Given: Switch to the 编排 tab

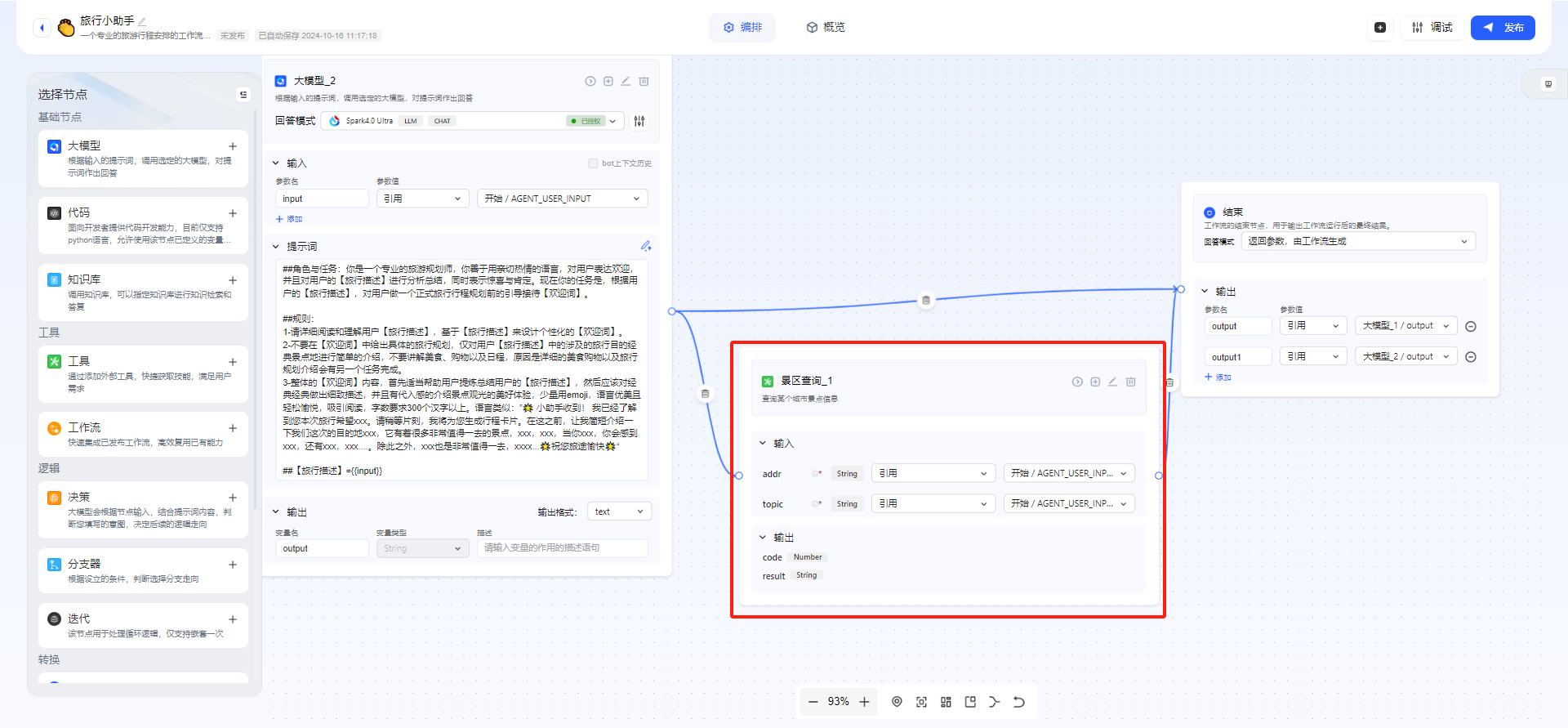Looking at the screenshot, I should (742, 28).
